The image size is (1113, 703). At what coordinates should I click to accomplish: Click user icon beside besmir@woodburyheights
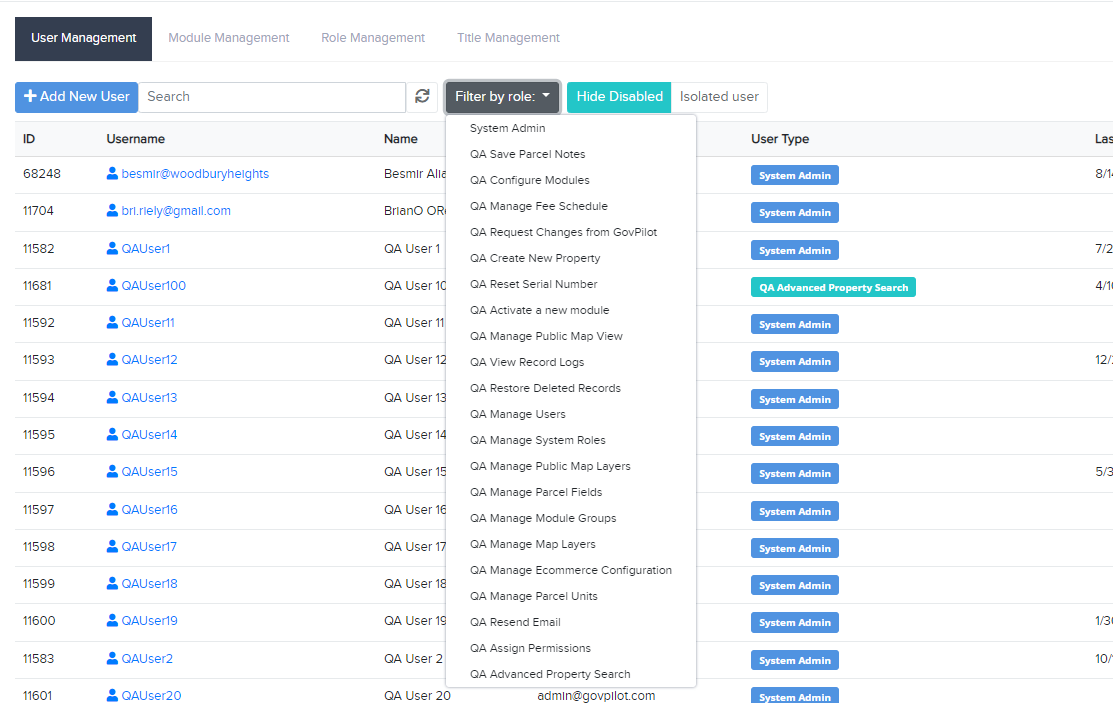tap(113, 173)
